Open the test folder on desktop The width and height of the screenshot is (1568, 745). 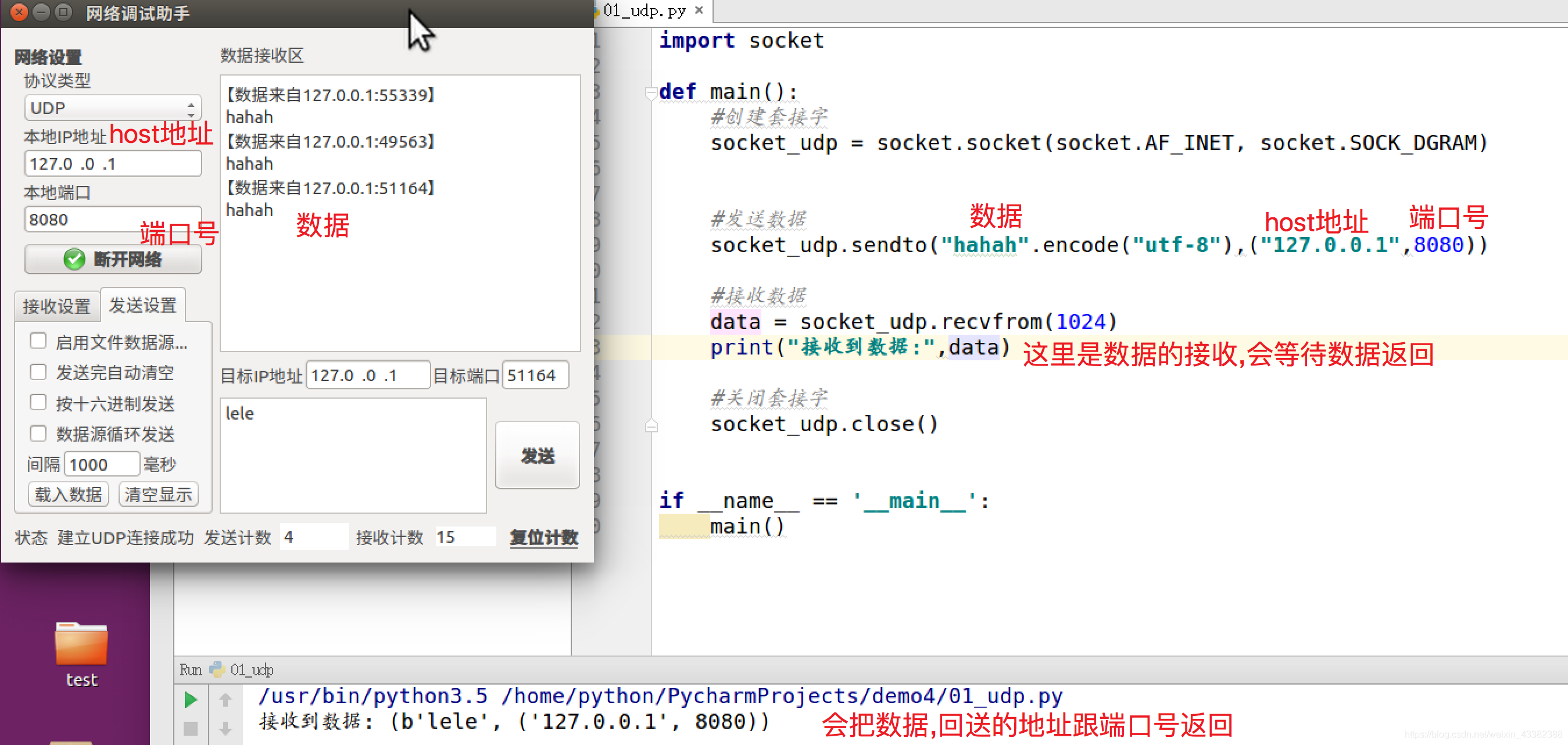[81, 645]
